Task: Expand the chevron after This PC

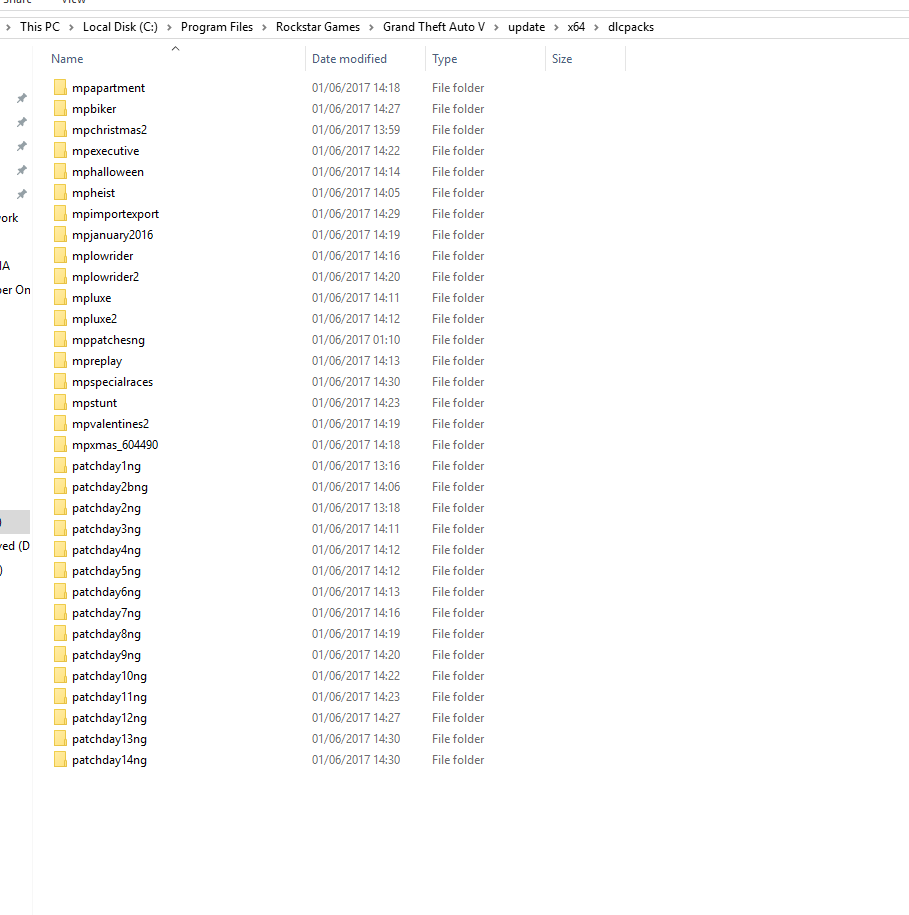Action: [71, 27]
